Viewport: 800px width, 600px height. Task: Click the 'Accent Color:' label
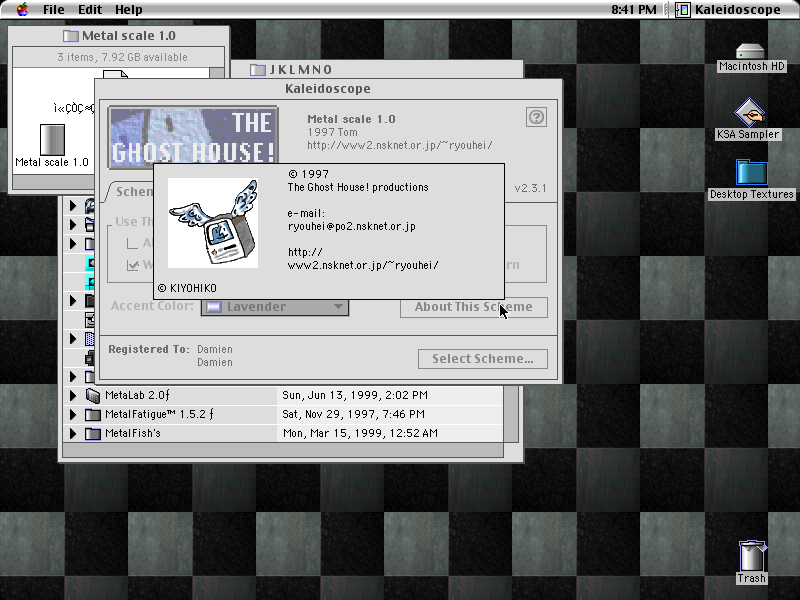pyautogui.click(x=152, y=306)
